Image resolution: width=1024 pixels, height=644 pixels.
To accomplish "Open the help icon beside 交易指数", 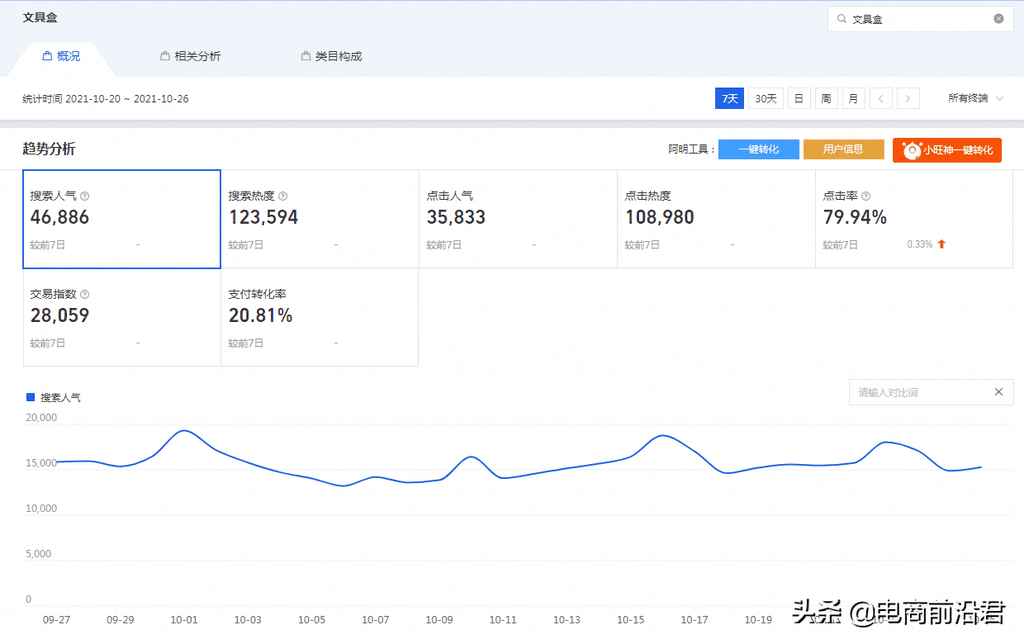I will (x=85, y=295).
